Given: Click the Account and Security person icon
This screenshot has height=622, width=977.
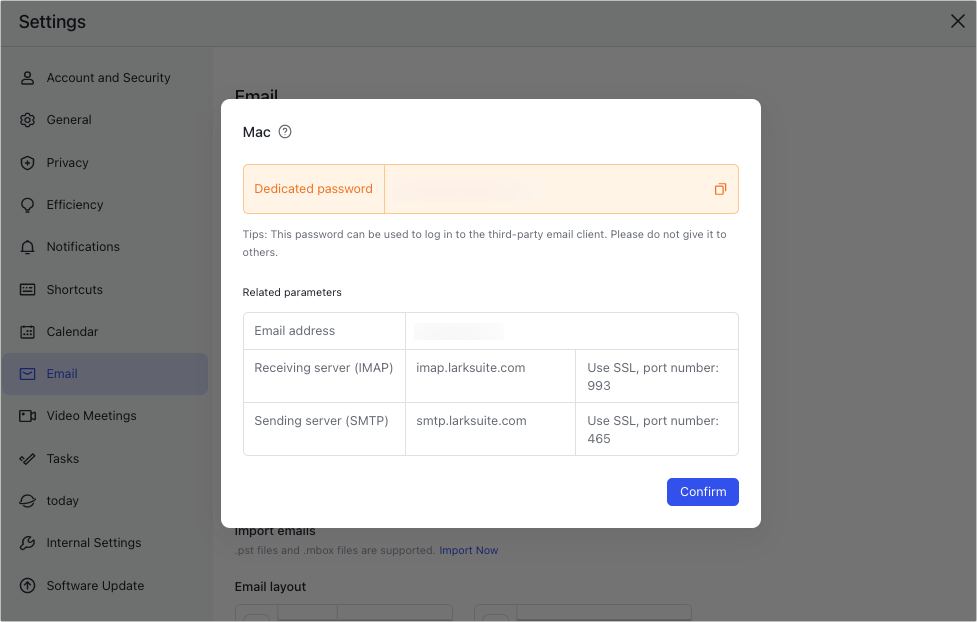Looking at the screenshot, I should [x=29, y=77].
